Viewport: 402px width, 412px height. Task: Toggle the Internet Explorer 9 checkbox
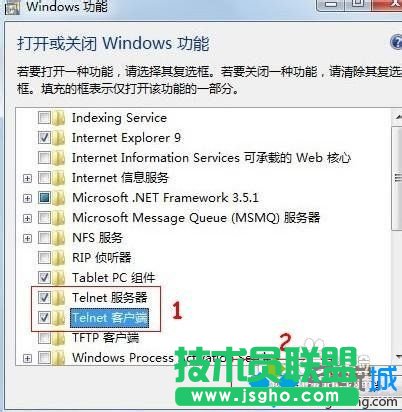tap(44, 138)
